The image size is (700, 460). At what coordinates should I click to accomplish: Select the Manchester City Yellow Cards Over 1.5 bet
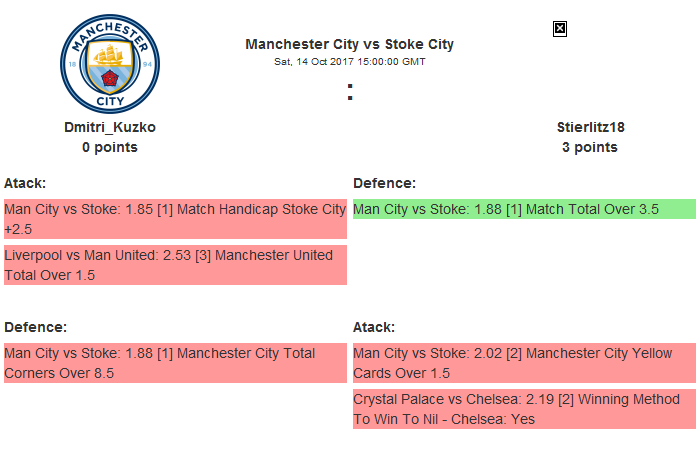coord(523,363)
